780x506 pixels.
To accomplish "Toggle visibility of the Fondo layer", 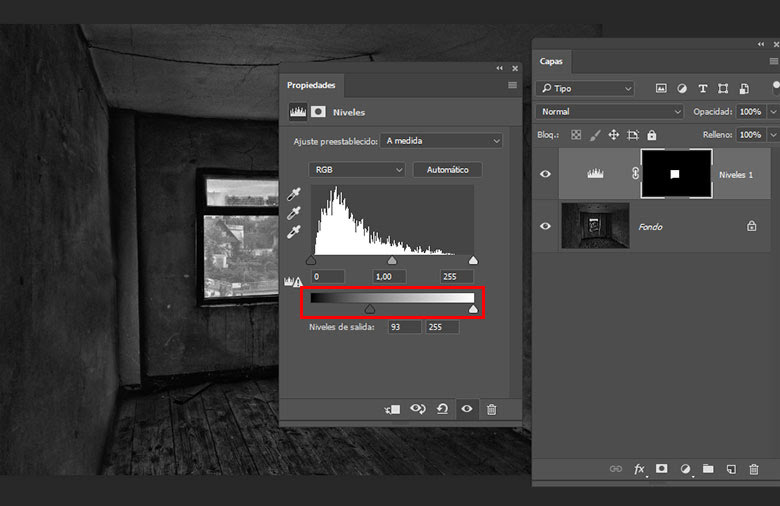I will click(545, 227).
